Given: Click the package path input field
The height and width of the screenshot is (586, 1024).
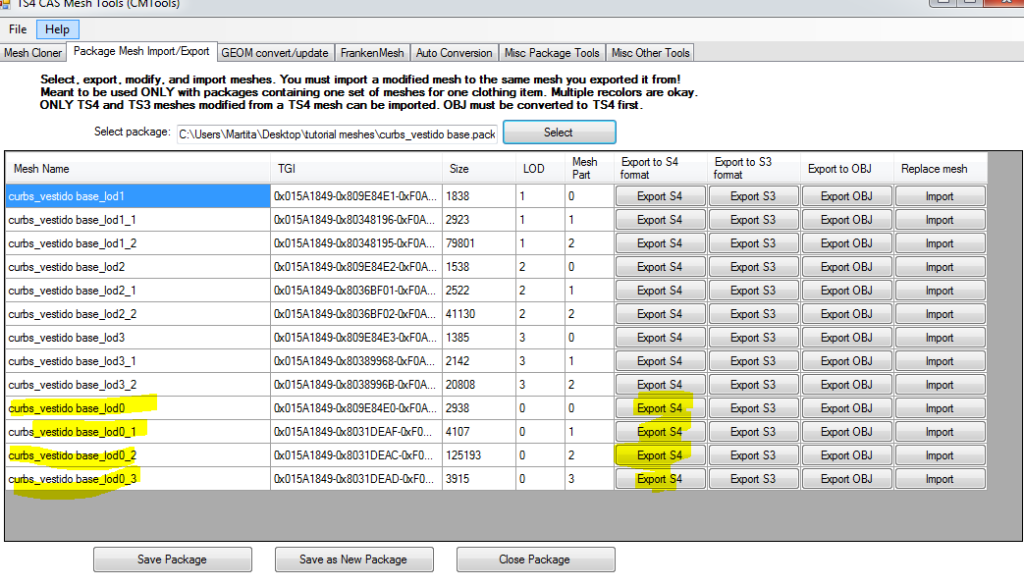Looking at the screenshot, I should coord(336,133).
